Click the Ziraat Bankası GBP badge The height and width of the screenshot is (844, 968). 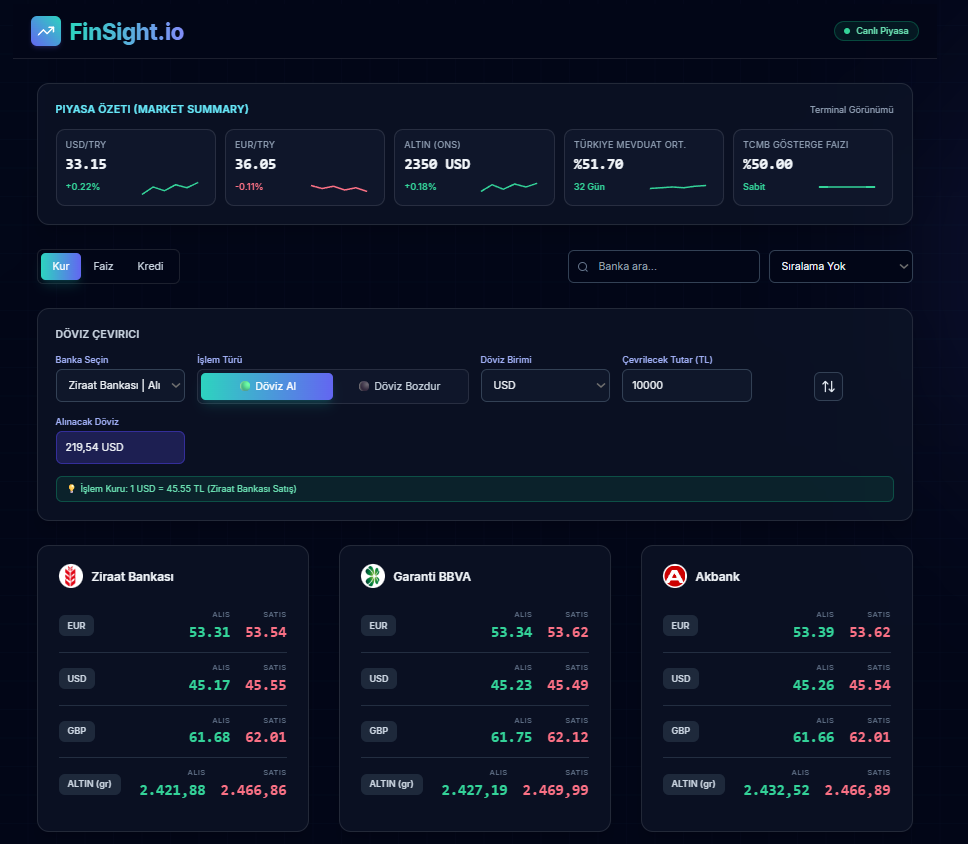77,730
